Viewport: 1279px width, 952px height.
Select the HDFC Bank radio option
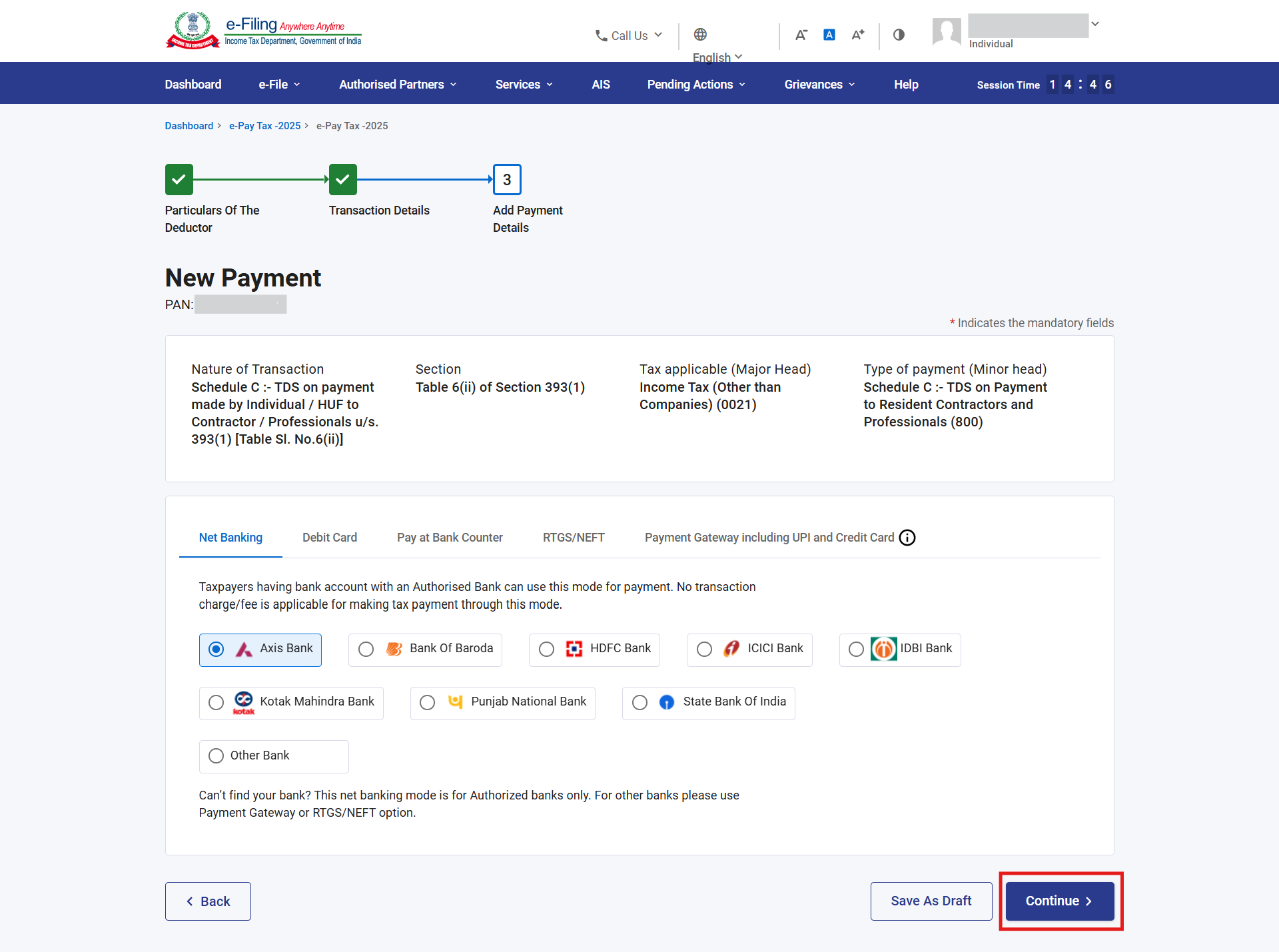[546, 650]
